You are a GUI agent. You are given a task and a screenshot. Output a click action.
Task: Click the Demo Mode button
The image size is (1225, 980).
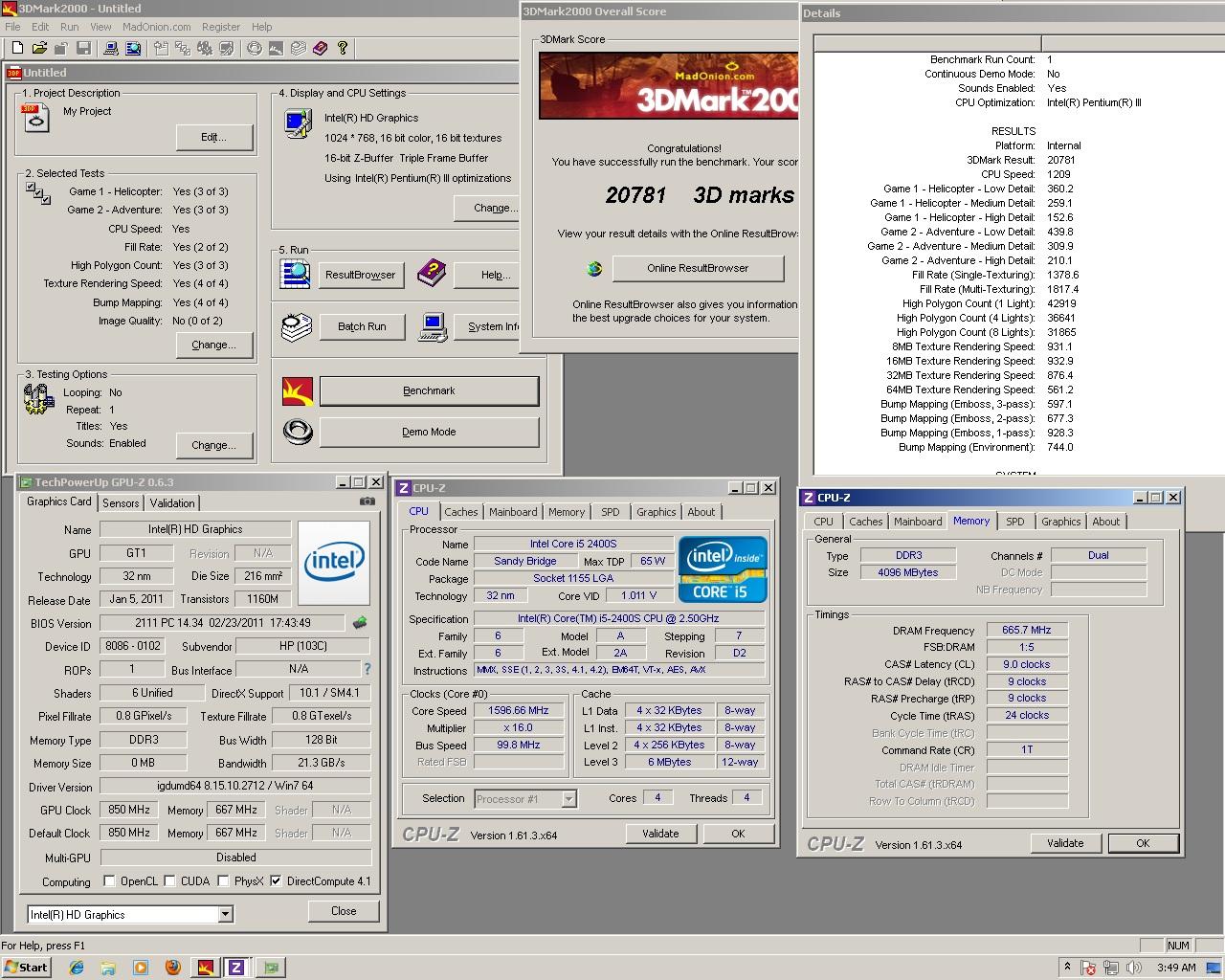[x=429, y=432]
